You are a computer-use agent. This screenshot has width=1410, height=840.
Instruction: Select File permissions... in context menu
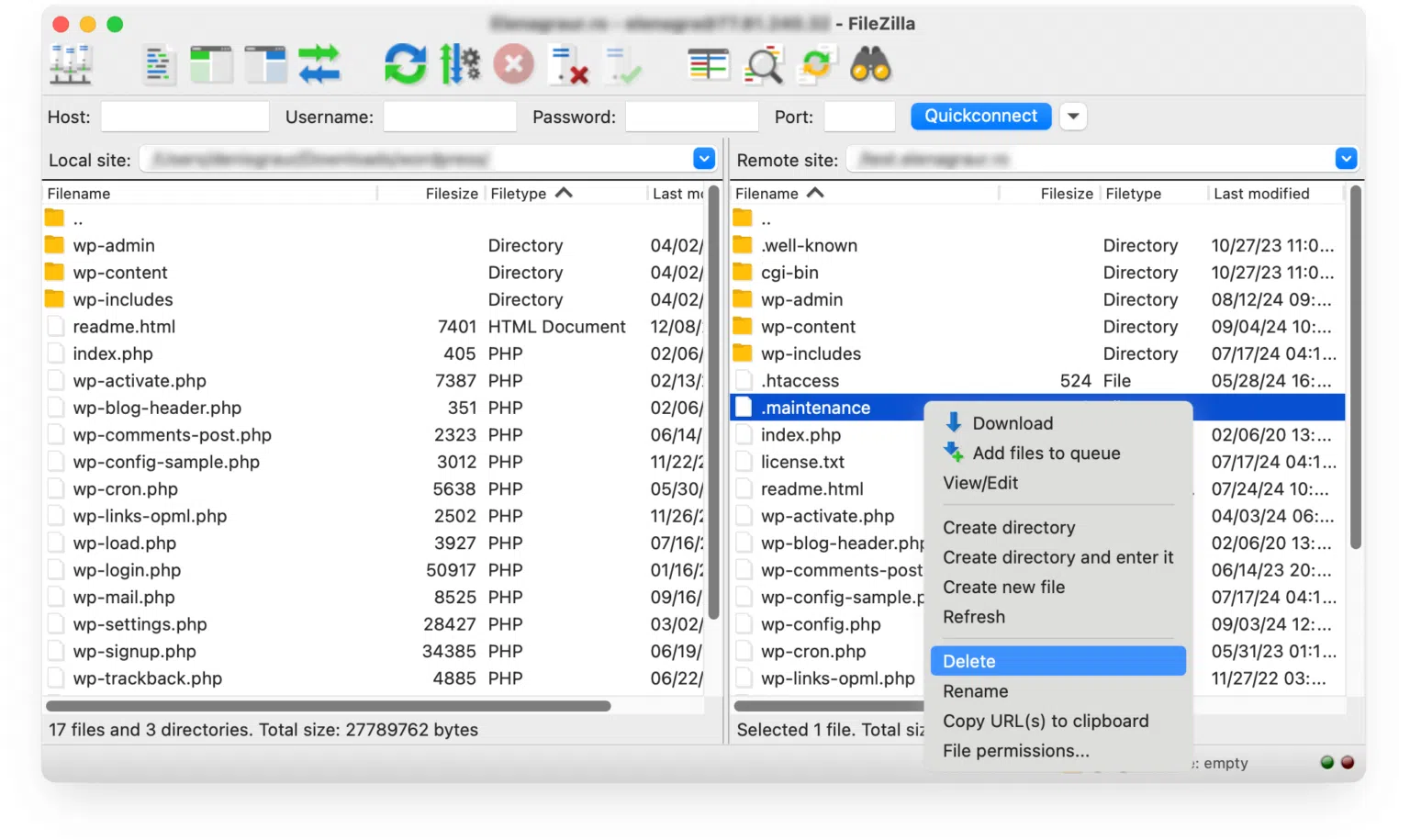pyautogui.click(x=1015, y=751)
